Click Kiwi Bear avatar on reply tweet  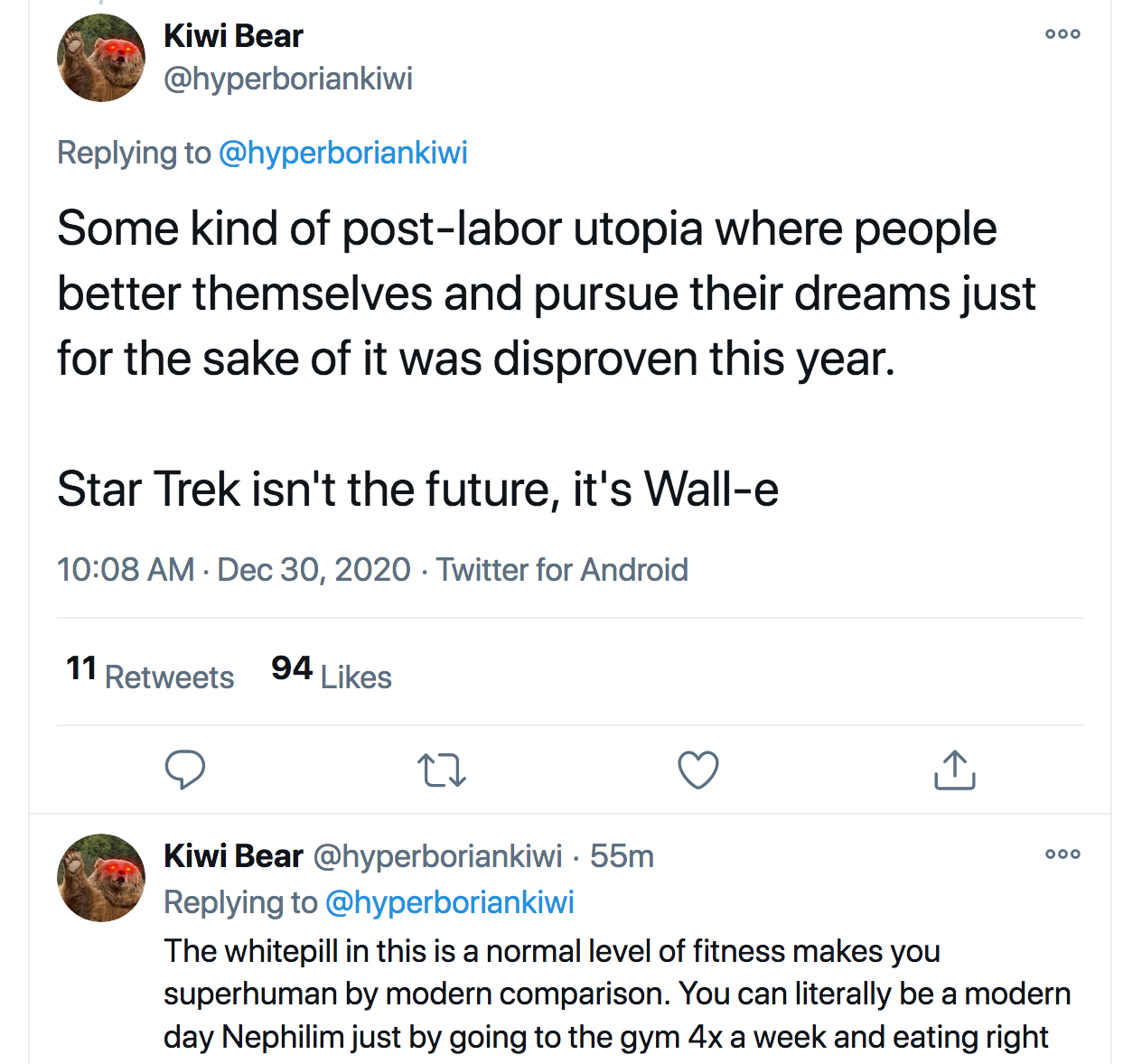tap(101, 877)
